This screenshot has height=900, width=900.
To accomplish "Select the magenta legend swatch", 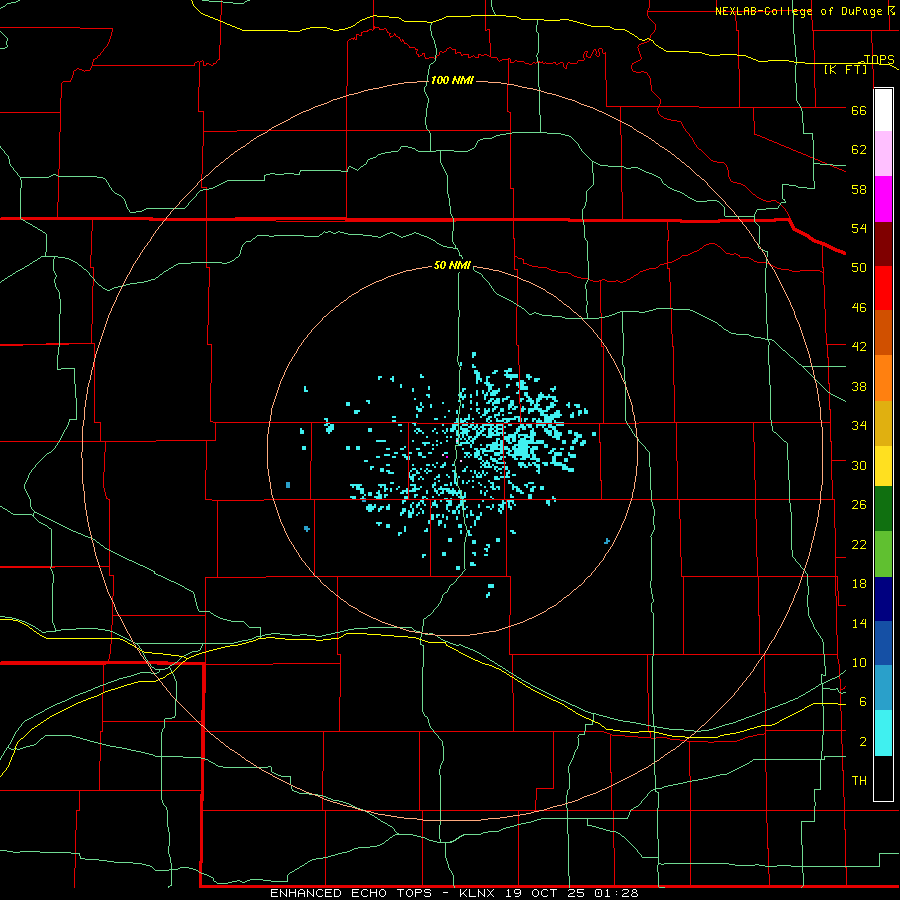I will [883, 199].
